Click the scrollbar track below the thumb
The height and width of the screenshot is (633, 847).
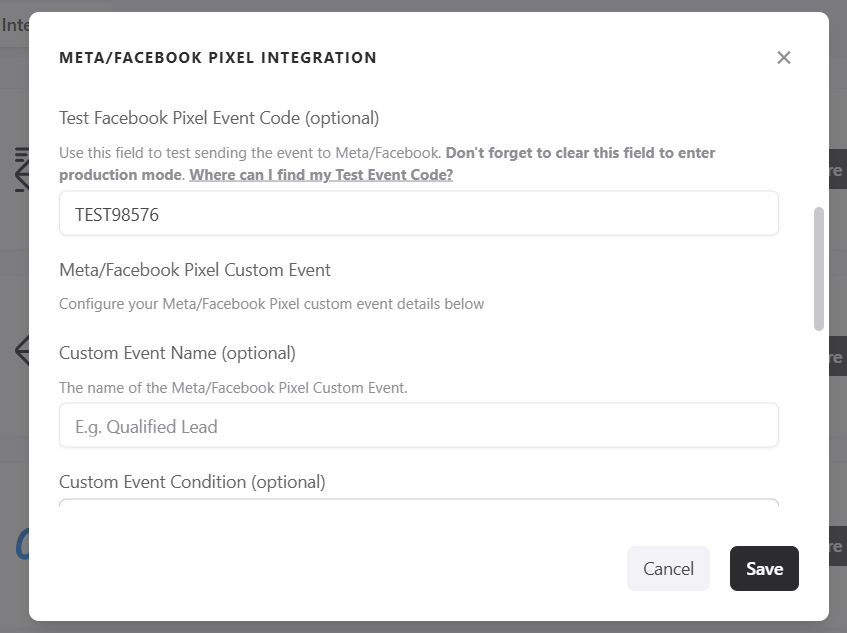tap(819, 420)
